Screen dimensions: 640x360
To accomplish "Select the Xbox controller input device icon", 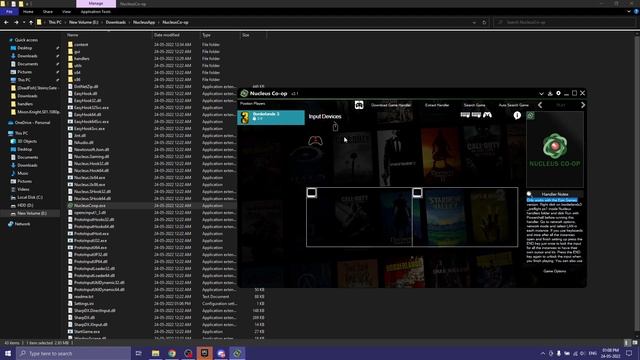I will click(315, 141).
